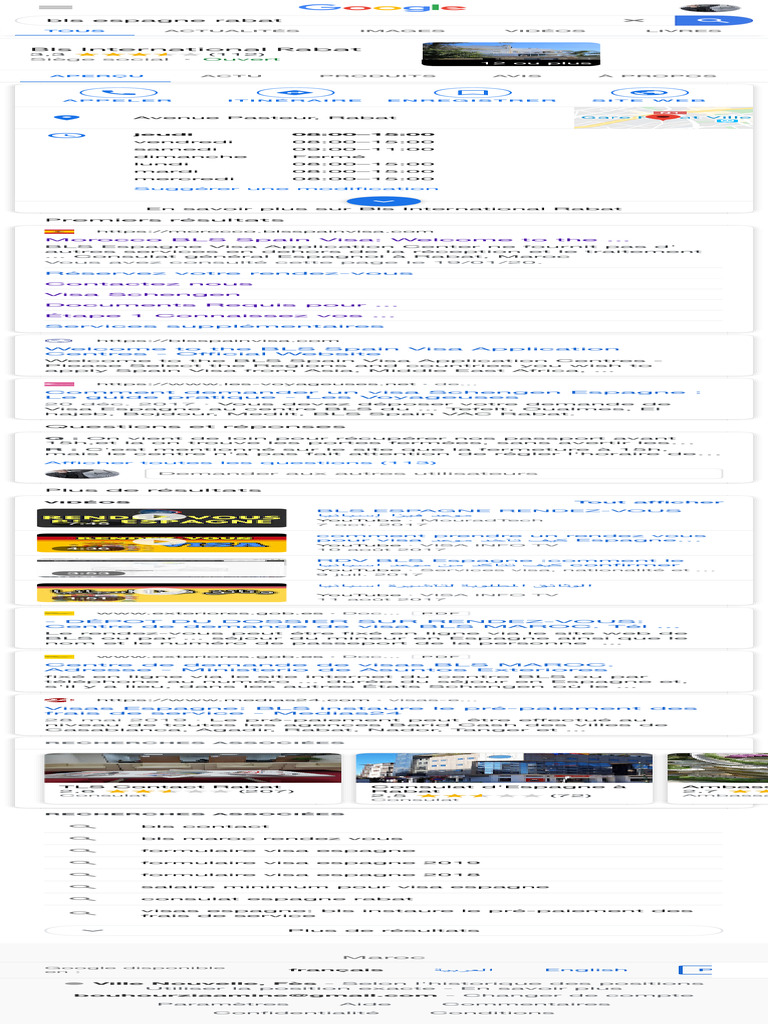Open Morocco BLS Spain Visa result title
768x1024 pixels.
pos(337,240)
